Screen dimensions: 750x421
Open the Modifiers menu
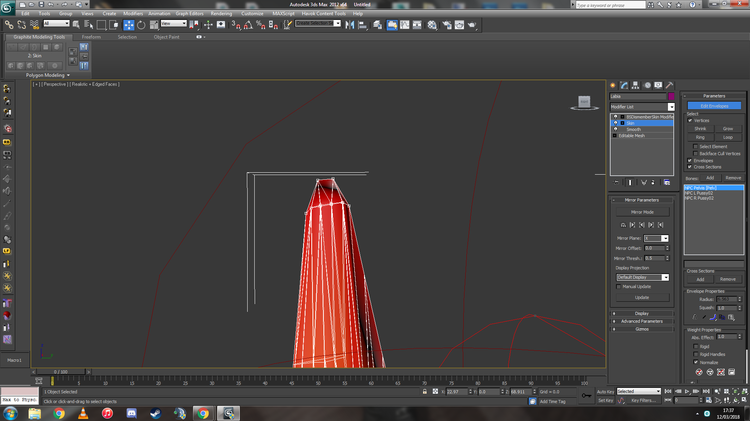(x=133, y=13)
